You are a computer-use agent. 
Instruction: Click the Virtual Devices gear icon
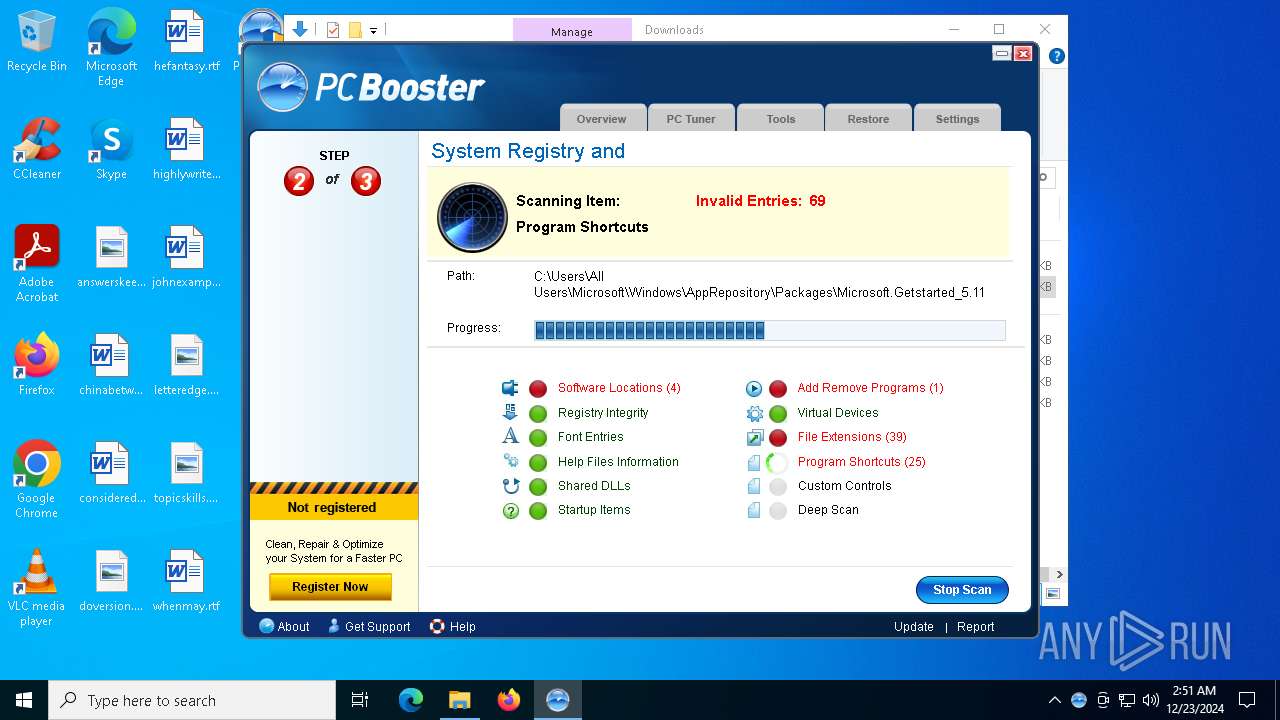(x=754, y=413)
